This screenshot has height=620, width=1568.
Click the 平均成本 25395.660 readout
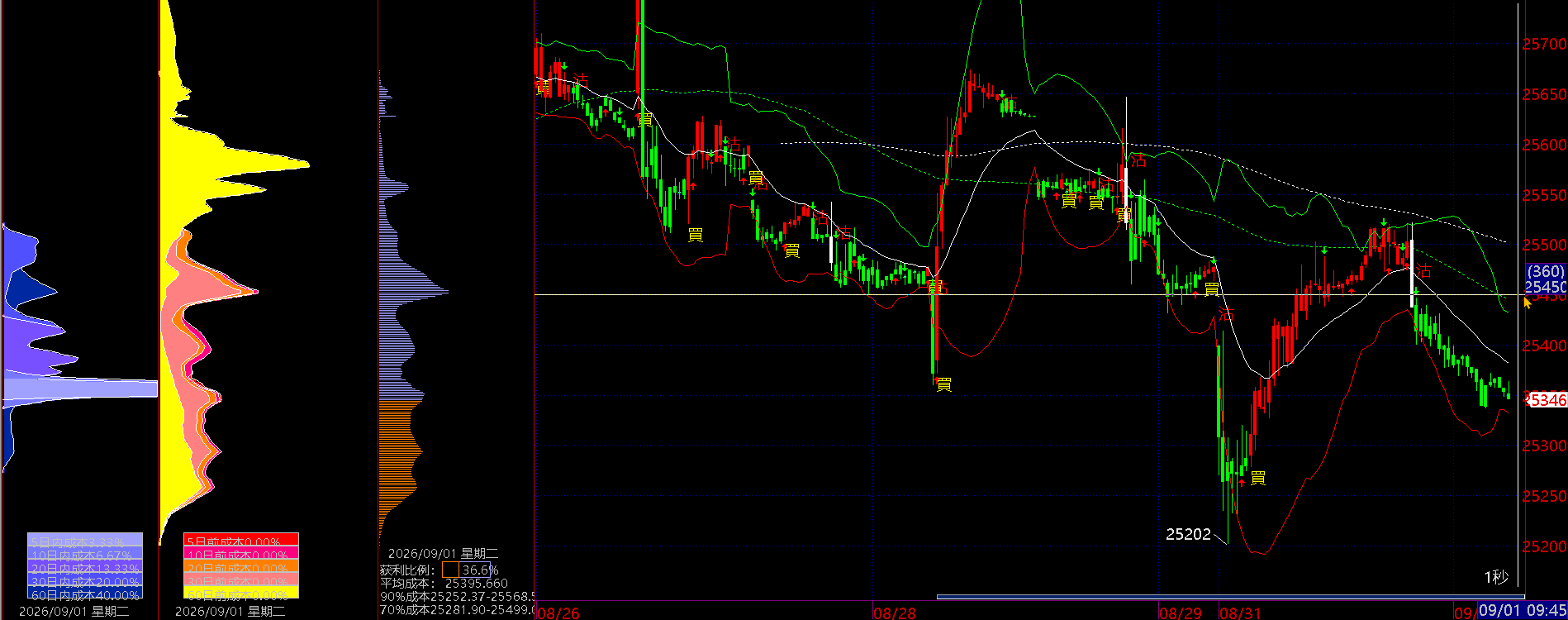pyautogui.click(x=444, y=583)
